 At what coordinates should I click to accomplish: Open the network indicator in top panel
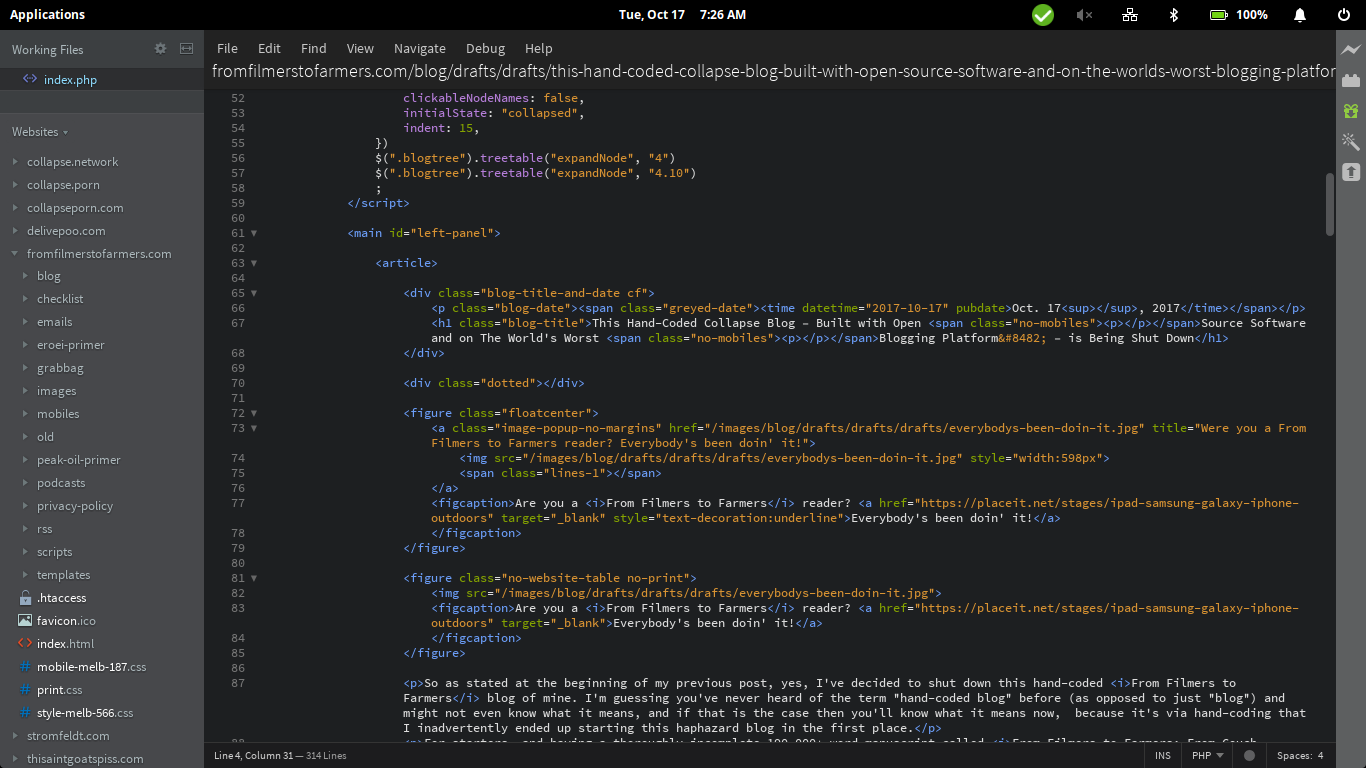1130,15
